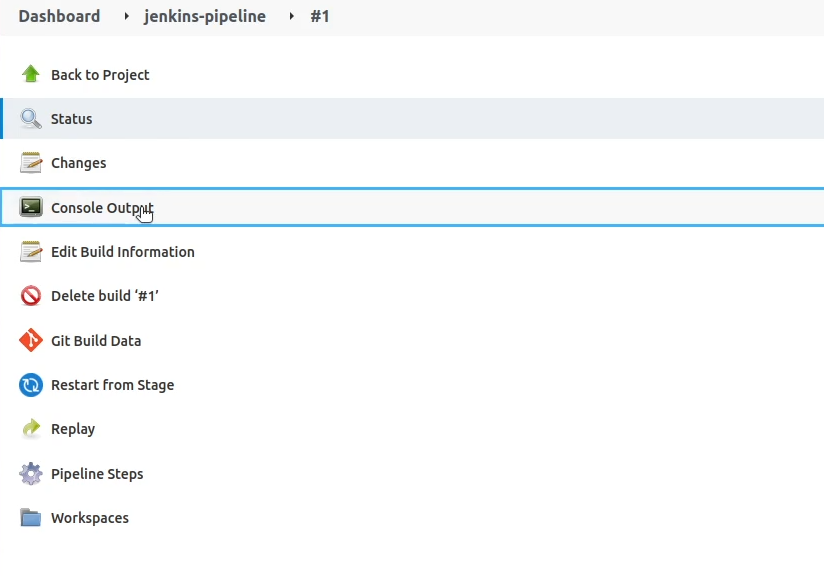
Task: Click the Console Output terminal icon
Action: pos(30,207)
